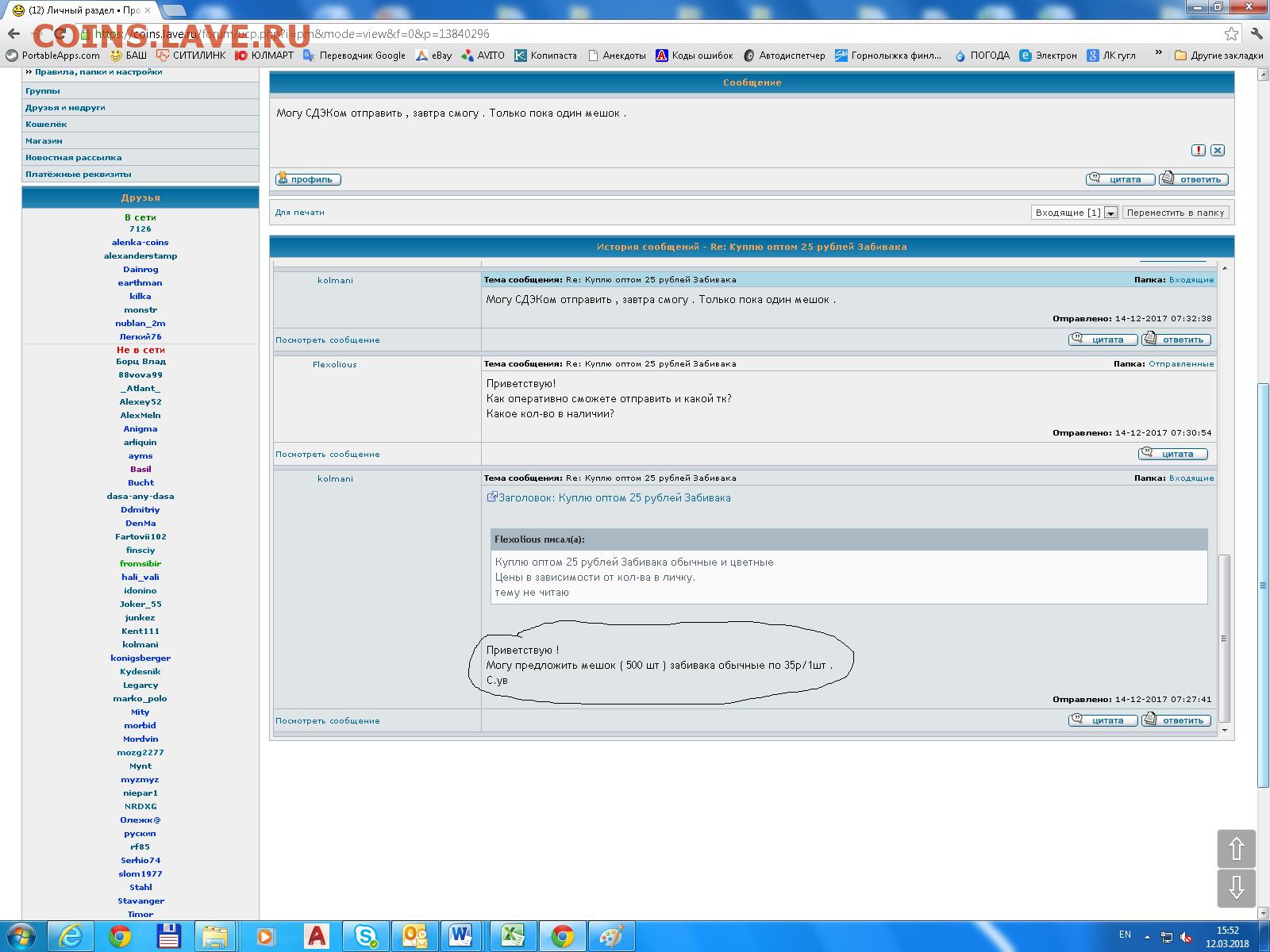Click the message history scrollbar down arrow
Image resolution: width=1270 pixels, height=952 pixels.
pos(1224,730)
